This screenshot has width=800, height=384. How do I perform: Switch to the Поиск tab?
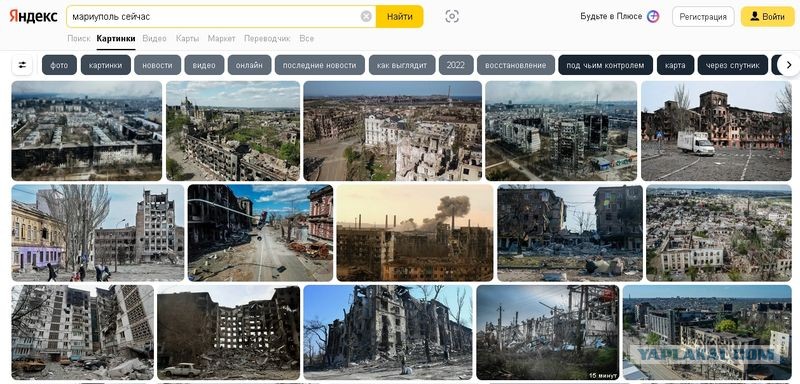tap(79, 38)
